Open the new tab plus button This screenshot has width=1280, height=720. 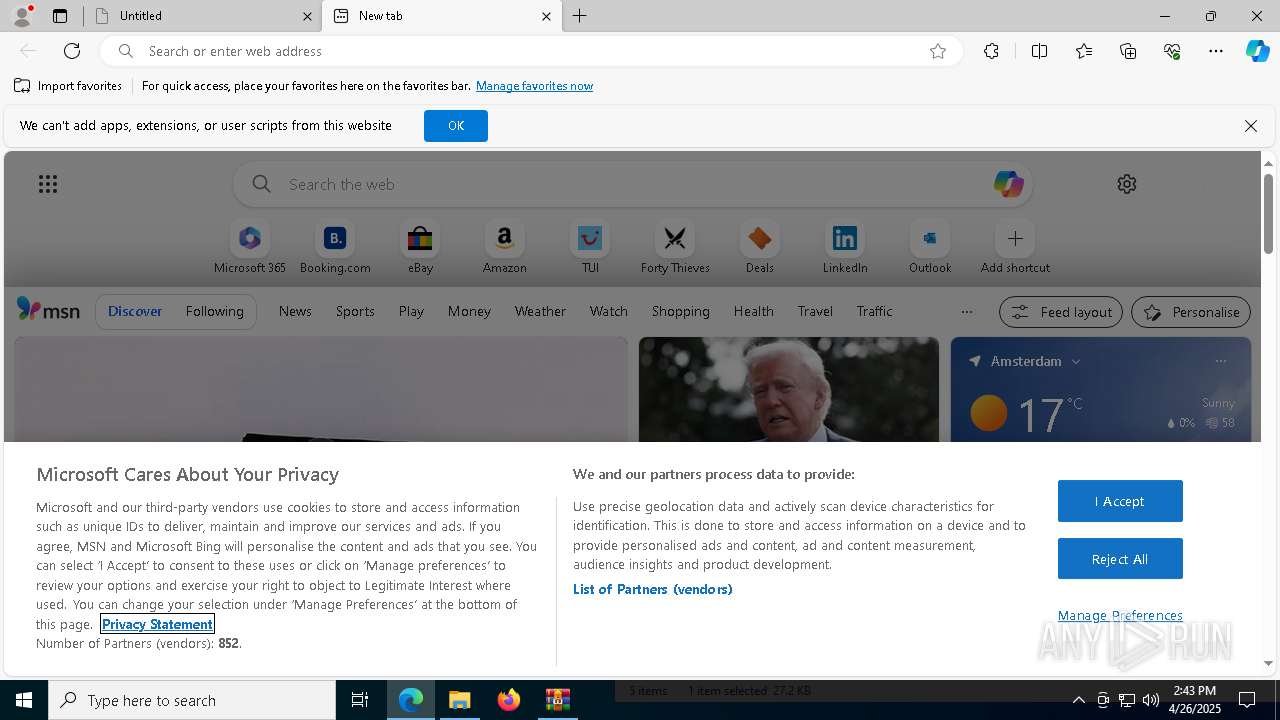(579, 16)
